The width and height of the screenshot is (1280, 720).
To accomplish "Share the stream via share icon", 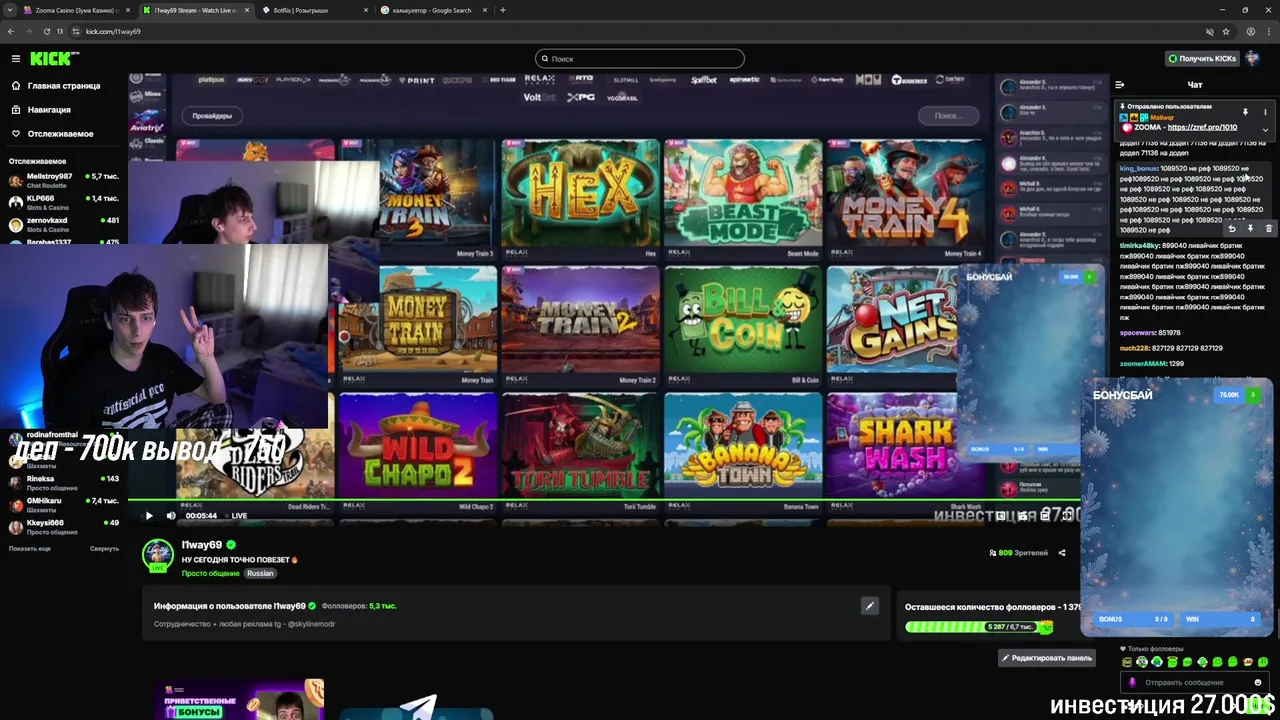I will pos(1062,553).
